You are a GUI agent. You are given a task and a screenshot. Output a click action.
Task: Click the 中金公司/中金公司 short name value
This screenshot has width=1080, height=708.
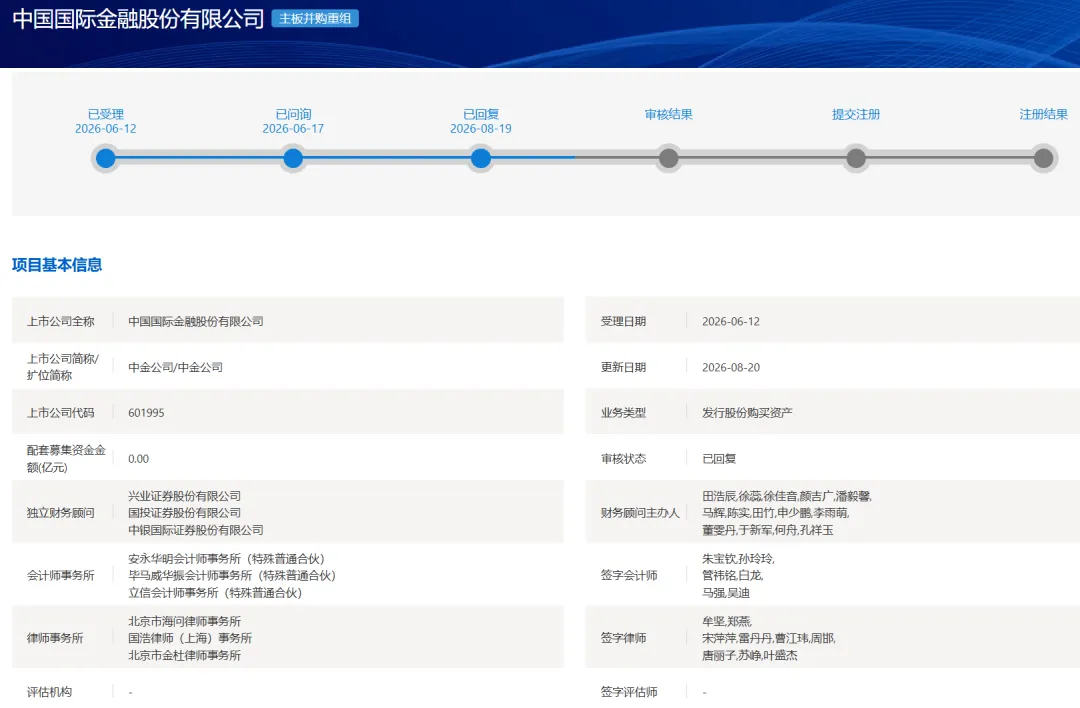[176, 367]
